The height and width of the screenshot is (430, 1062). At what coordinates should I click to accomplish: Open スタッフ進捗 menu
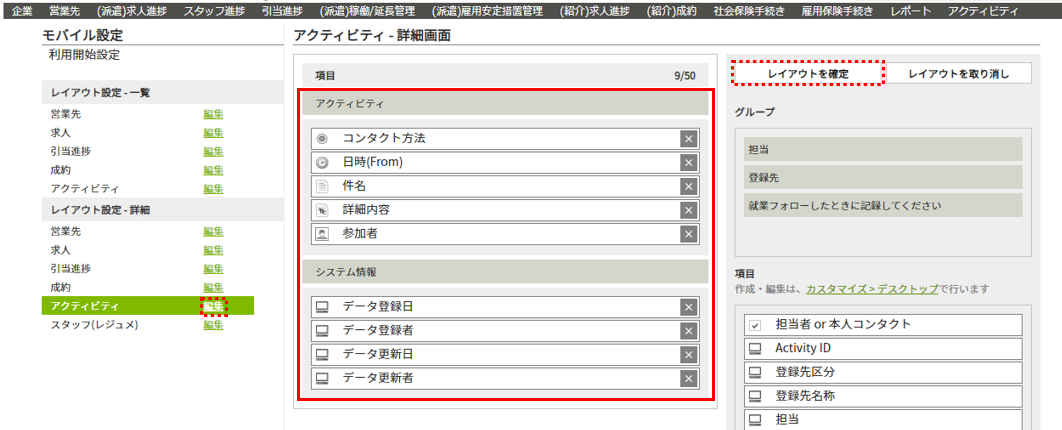[x=215, y=11]
